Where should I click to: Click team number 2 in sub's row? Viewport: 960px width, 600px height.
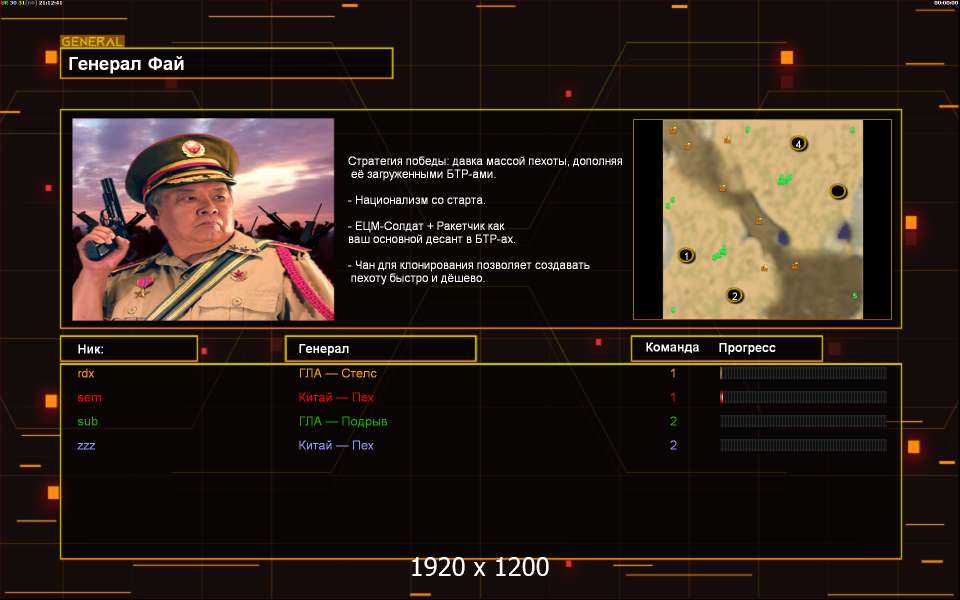(x=673, y=421)
